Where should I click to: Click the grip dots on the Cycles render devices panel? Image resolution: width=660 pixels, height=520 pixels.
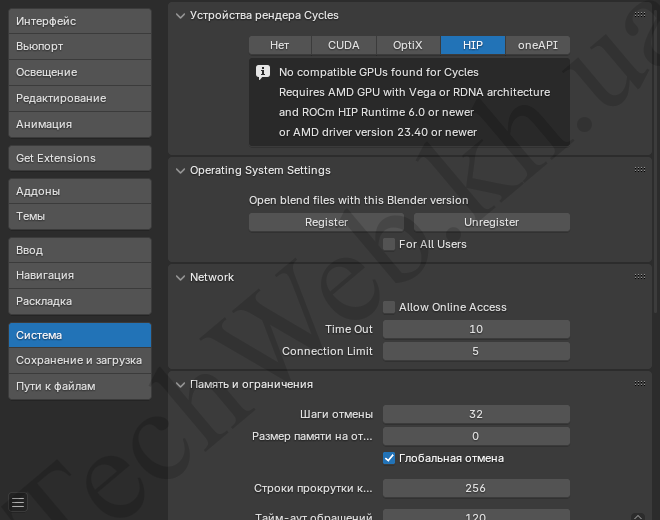[x=639, y=15]
